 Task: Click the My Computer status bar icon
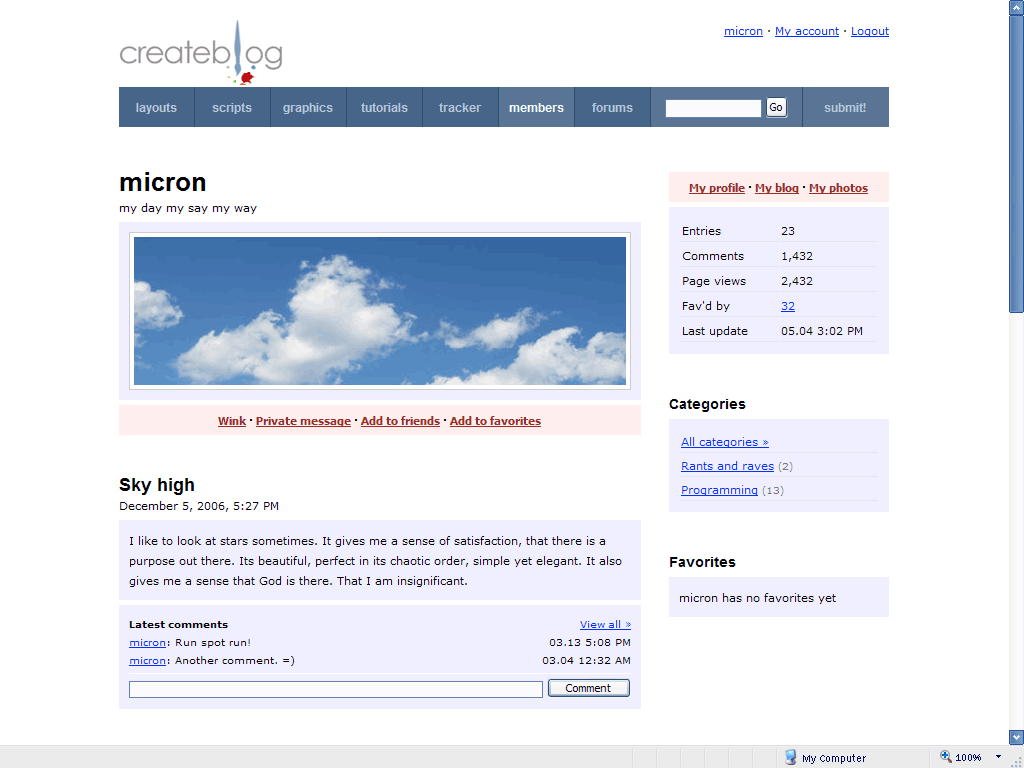tap(790, 757)
